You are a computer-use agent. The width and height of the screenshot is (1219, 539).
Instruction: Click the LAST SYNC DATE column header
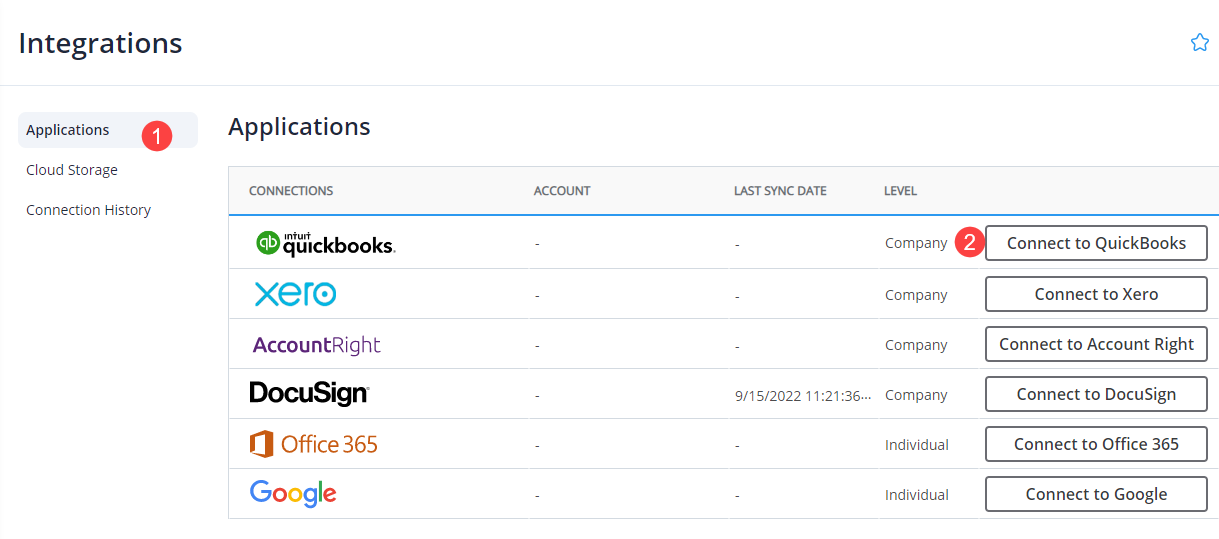pos(780,191)
